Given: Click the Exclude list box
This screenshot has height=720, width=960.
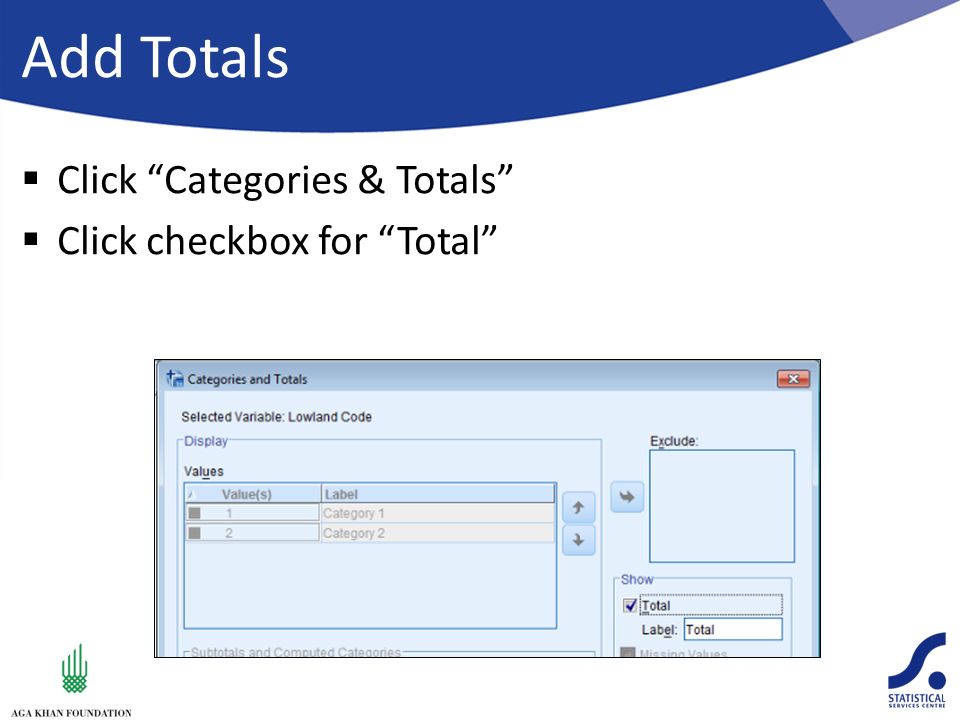Looking at the screenshot, I should [722, 506].
